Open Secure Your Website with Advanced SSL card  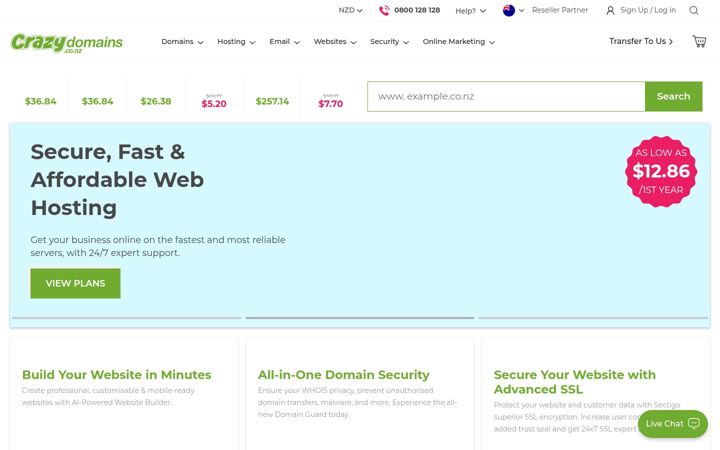(x=596, y=394)
